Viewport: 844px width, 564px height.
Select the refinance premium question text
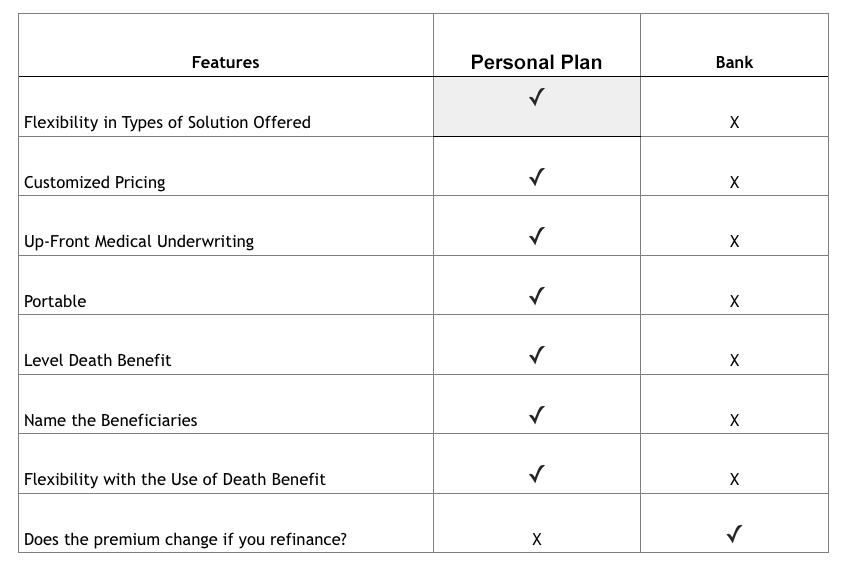point(185,539)
